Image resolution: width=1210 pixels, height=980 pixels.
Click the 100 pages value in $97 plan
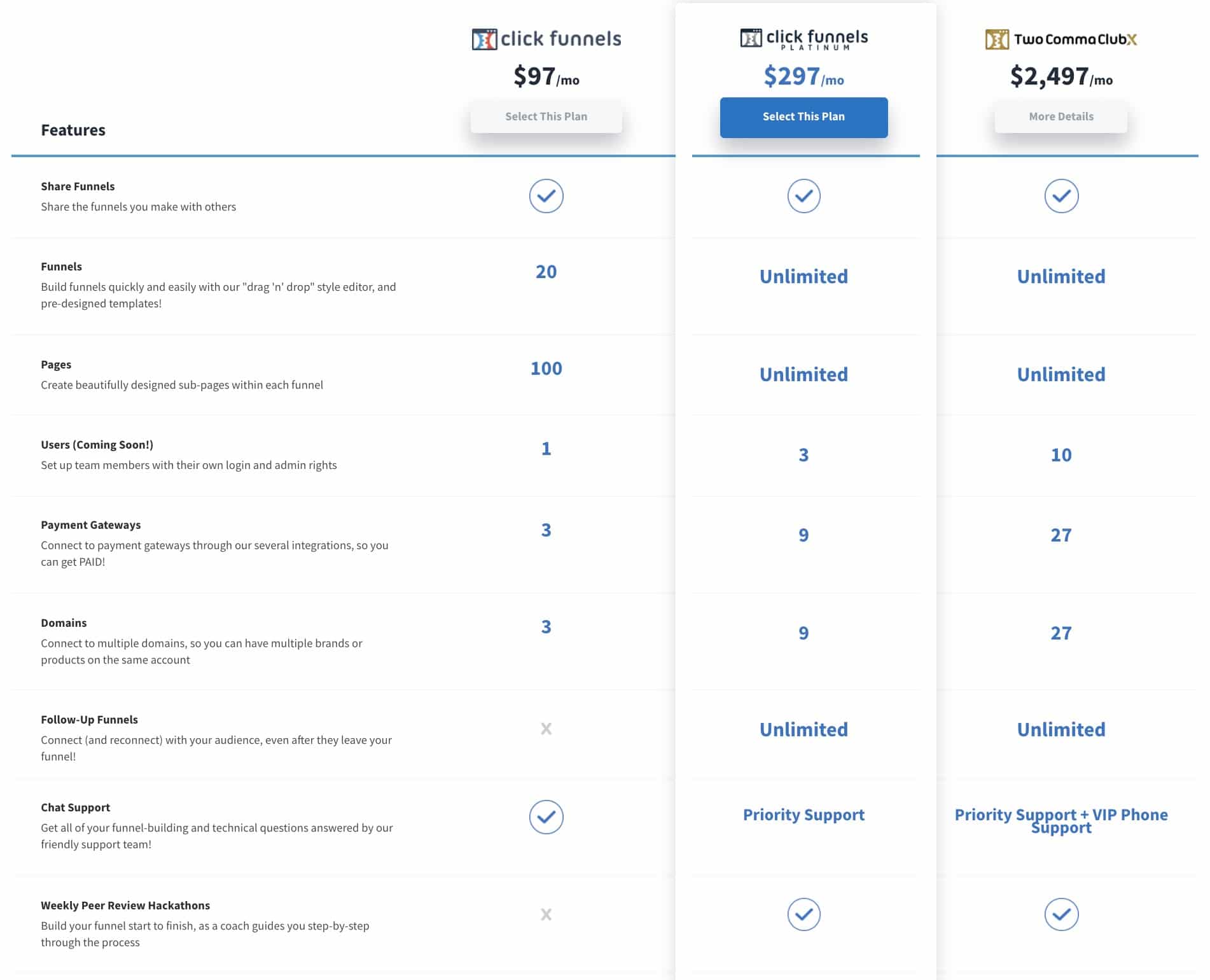pyautogui.click(x=546, y=368)
